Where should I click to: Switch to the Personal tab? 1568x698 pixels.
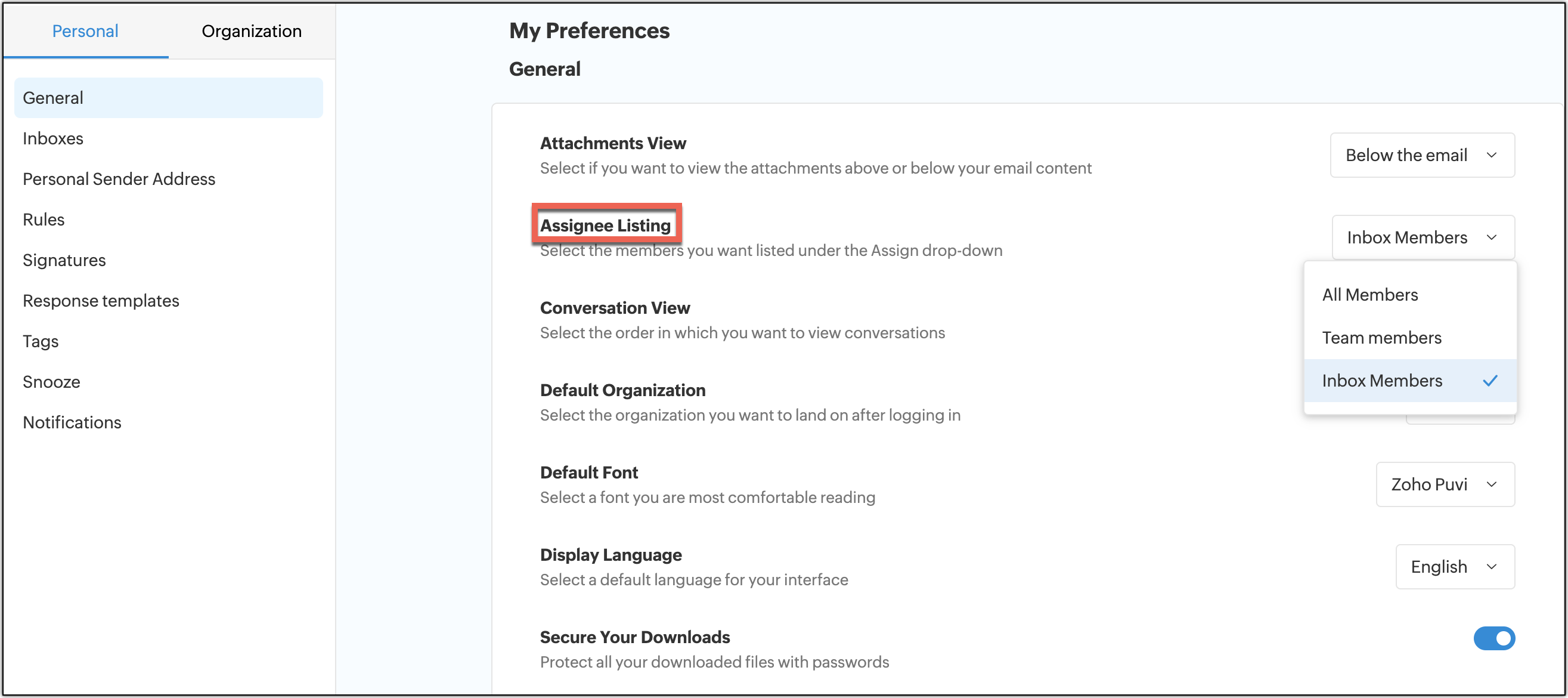click(x=85, y=31)
